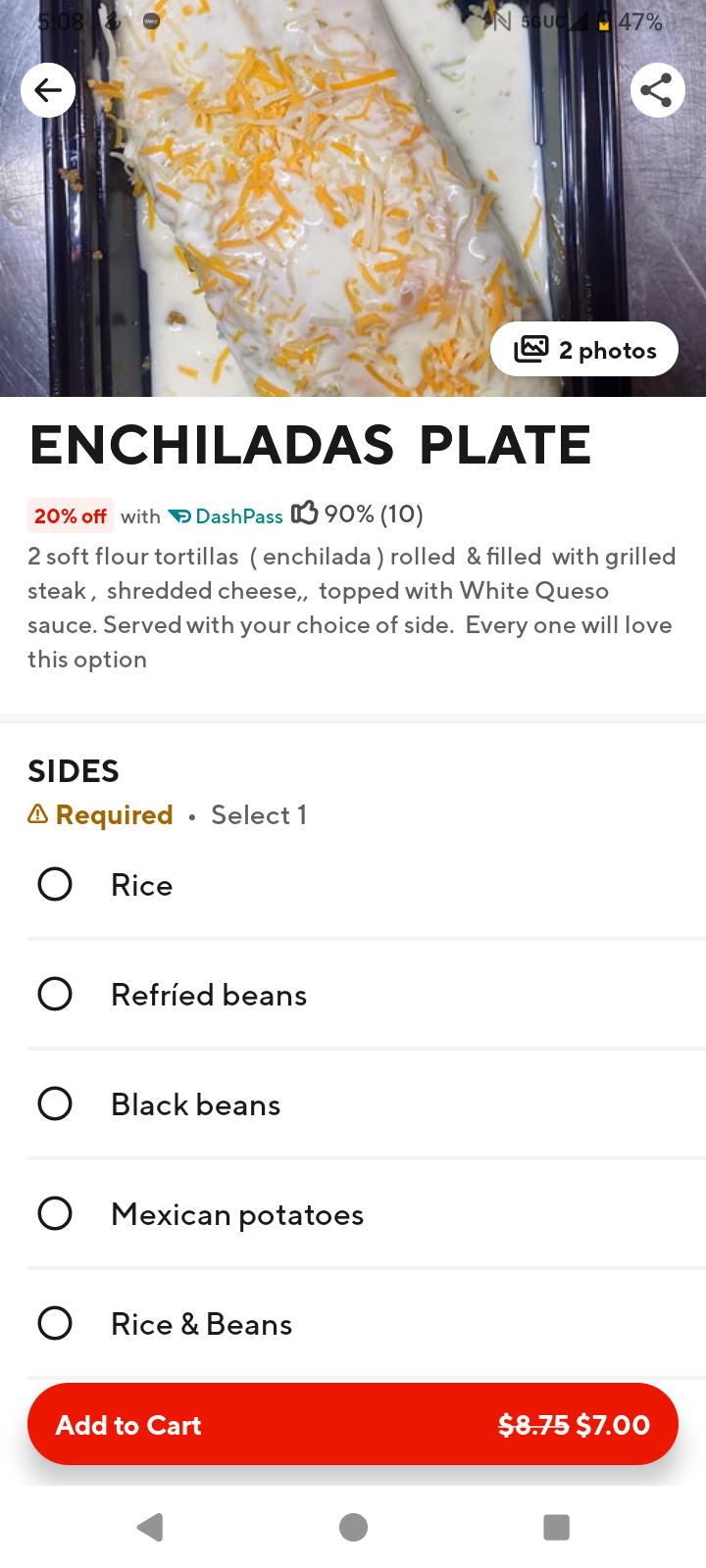Screen dimensions: 706x1568
Task: Tap the back arrow icon
Action: [x=48, y=90]
